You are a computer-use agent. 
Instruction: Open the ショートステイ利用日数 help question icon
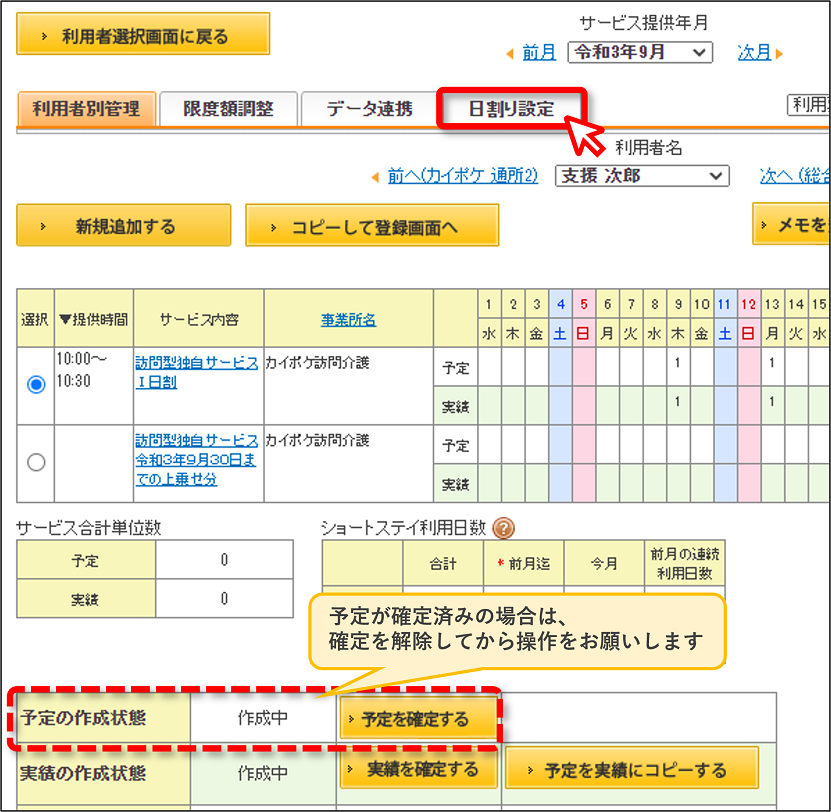point(503,528)
